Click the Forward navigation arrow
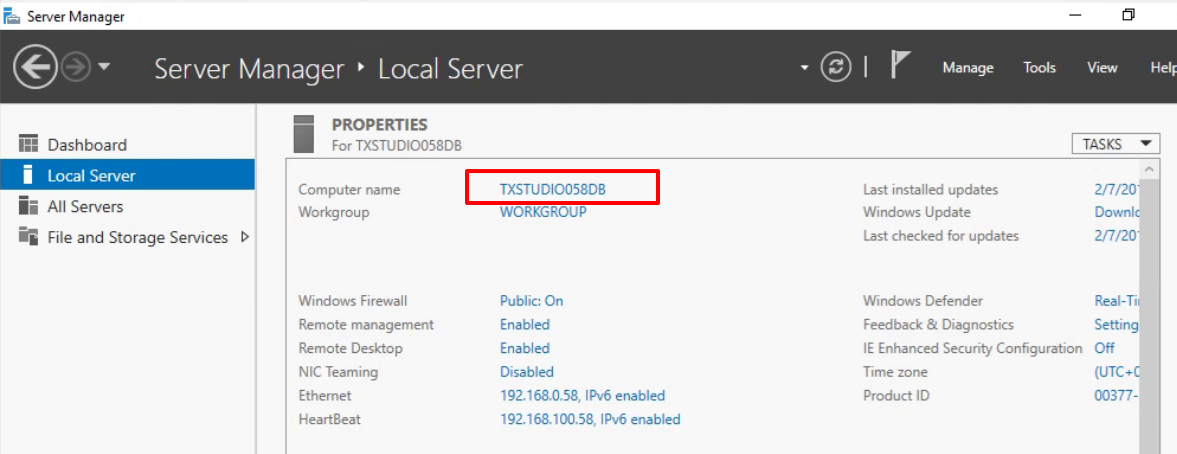Viewport: 1177px width, 454px height. [76, 68]
